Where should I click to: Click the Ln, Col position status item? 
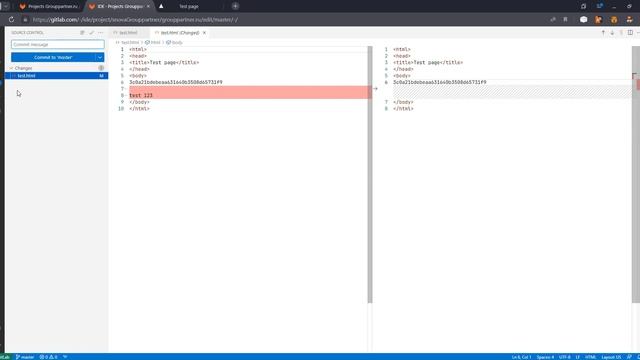tap(522, 357)
